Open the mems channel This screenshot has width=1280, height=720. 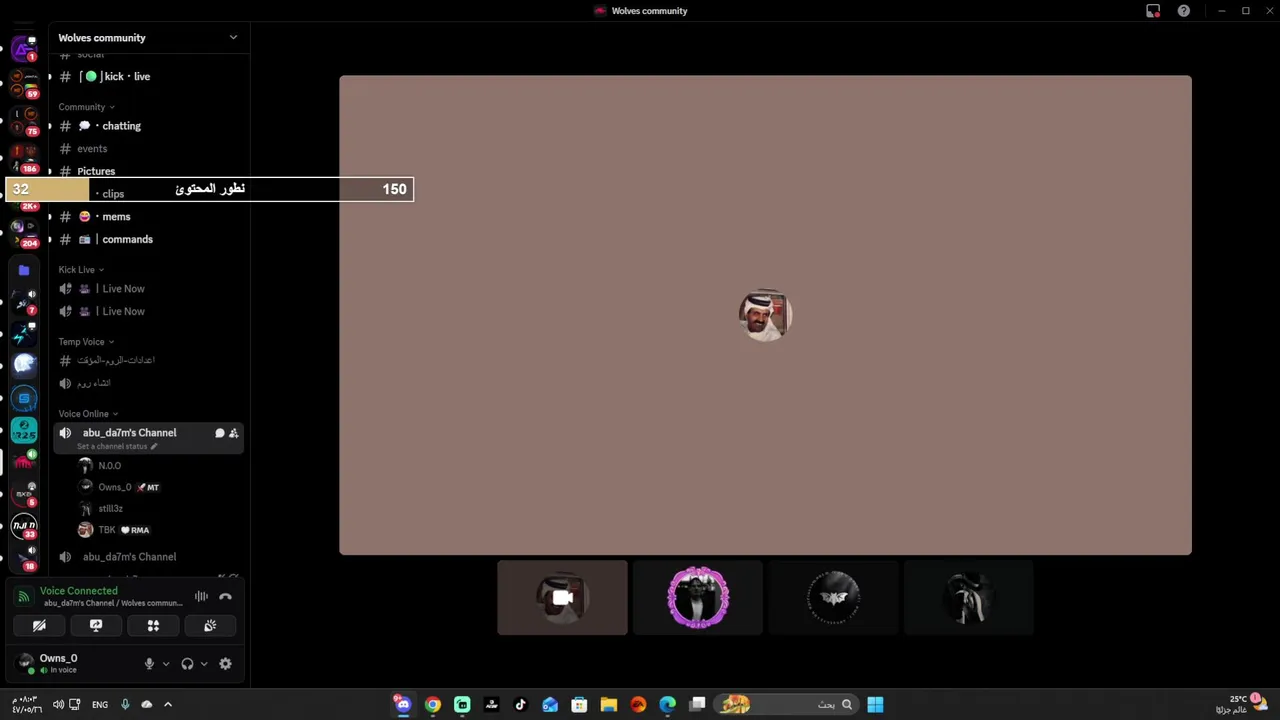(148, 217)
